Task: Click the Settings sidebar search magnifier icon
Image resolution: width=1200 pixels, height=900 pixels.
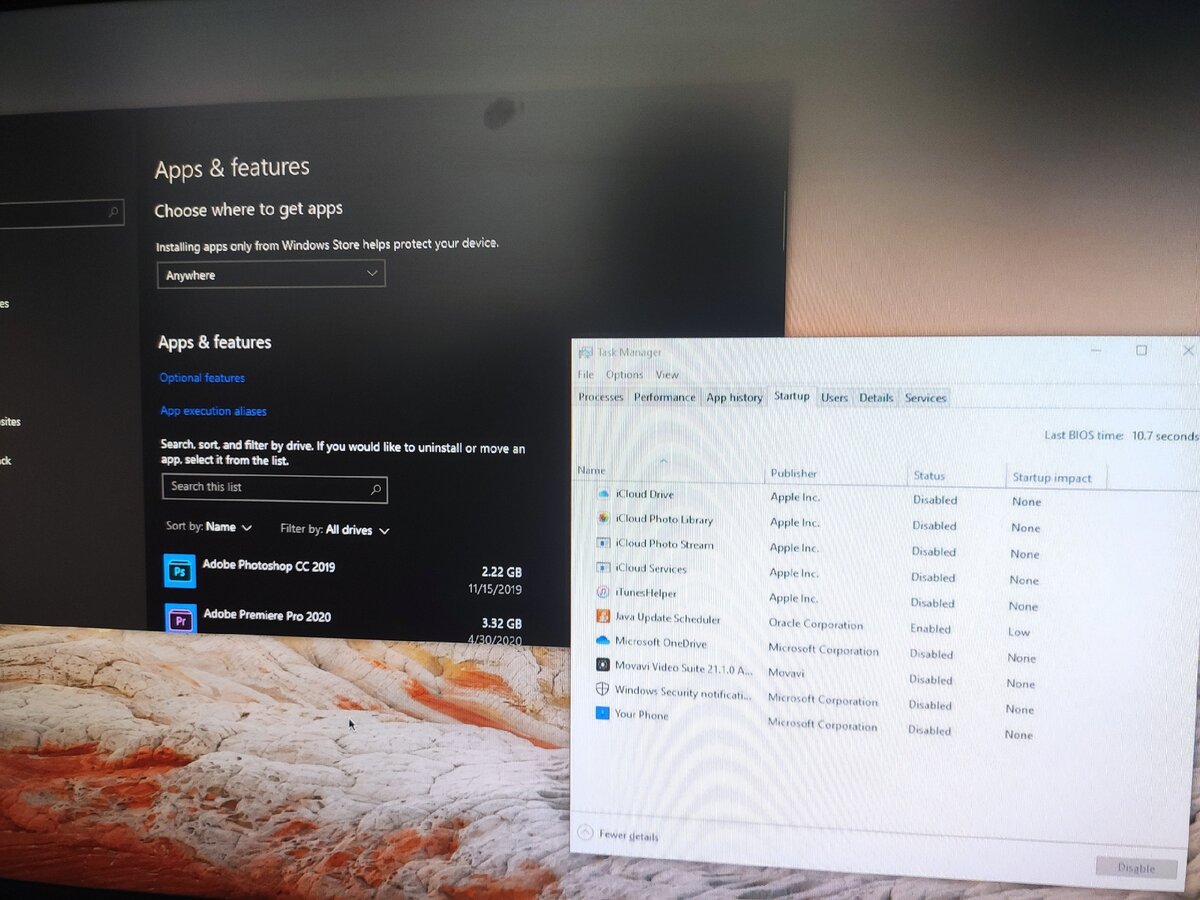Action: click(113, 212)
